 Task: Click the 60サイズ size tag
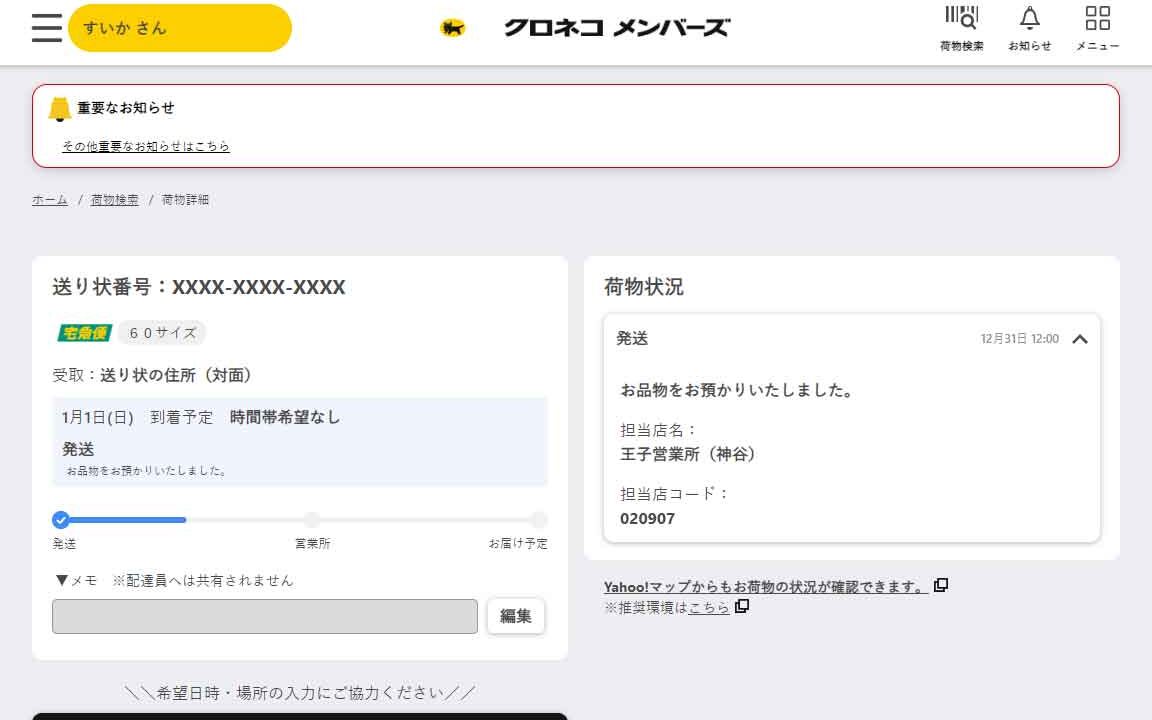162,333
